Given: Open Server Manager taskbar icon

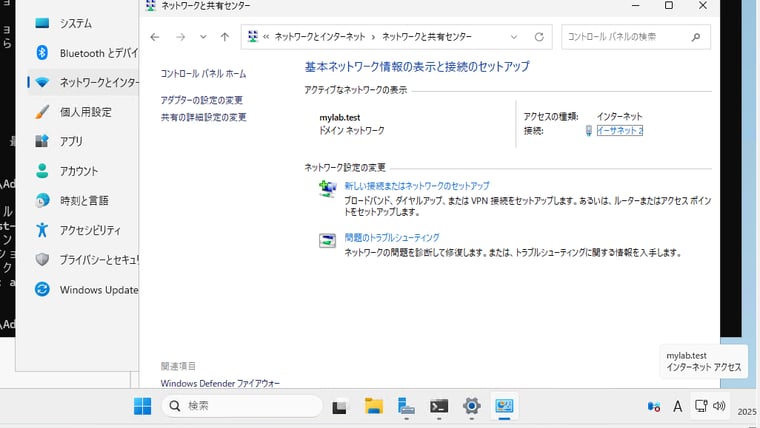Looking at the screenshot, I should 406,406.
